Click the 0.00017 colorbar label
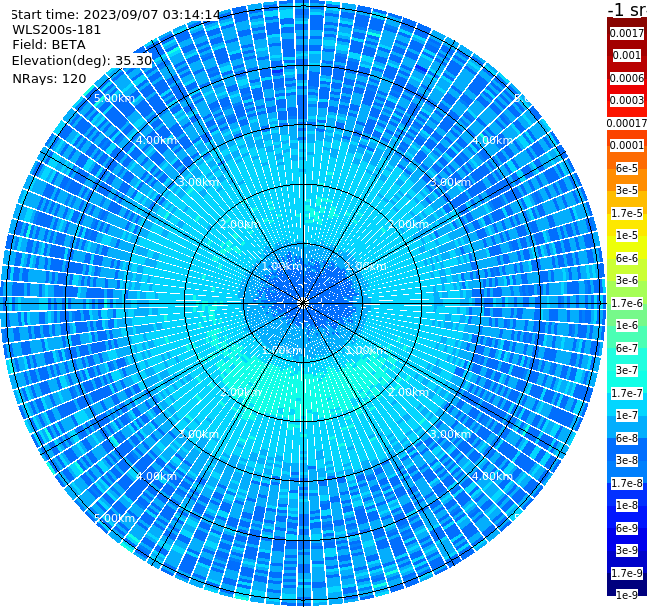647x607 pixels. pos(627,123)
